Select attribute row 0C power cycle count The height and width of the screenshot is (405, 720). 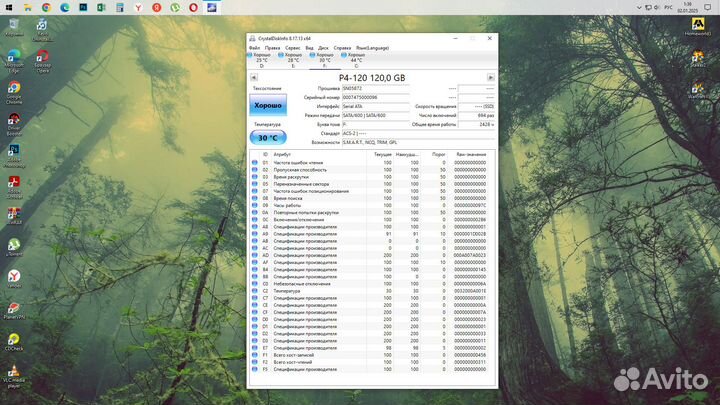(372, 219)
